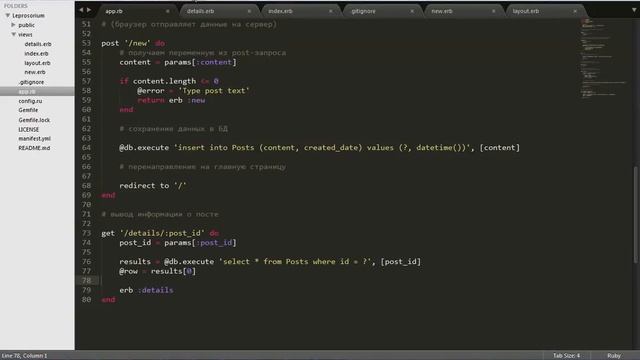This screenshot has width=640, height=360.
Task: Close the index.erb tab
Action: tap(331, 11)
